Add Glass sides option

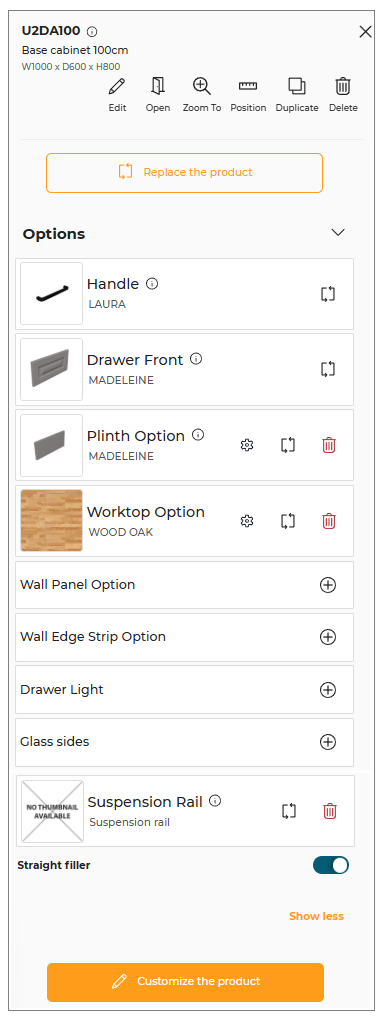[328, 742]
